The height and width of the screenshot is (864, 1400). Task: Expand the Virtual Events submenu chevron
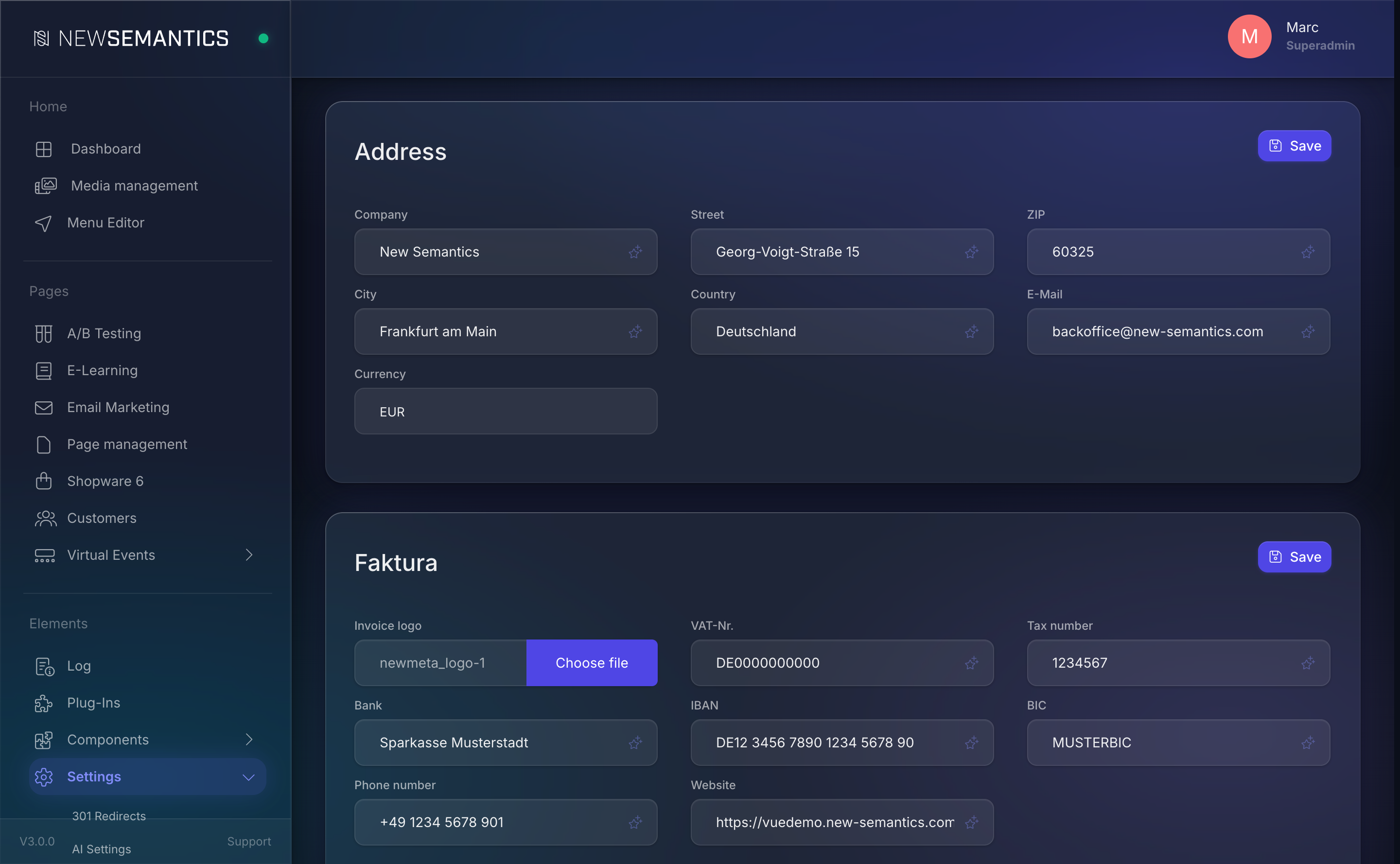(249, 555)
